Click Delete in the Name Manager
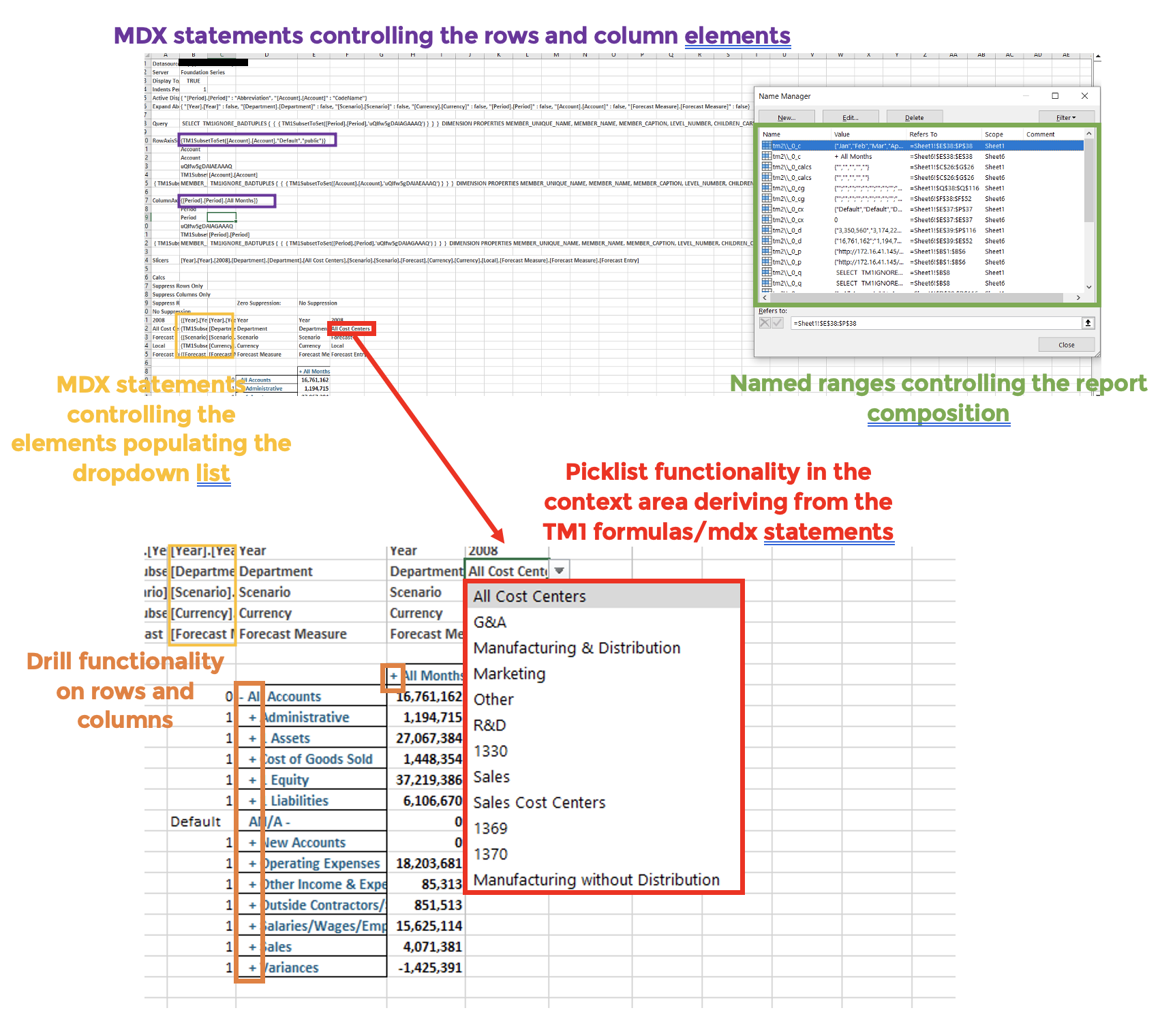This screenshot has height=1036, width=1175. [x=915, y=117]
